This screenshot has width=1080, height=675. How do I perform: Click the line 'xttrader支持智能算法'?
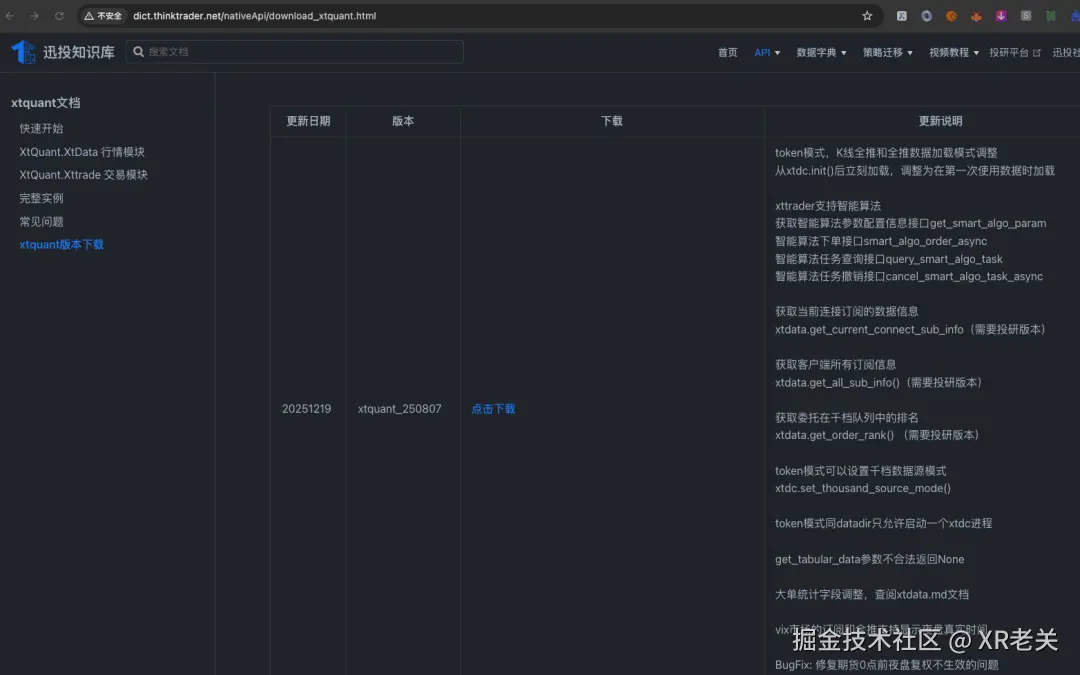828,205
